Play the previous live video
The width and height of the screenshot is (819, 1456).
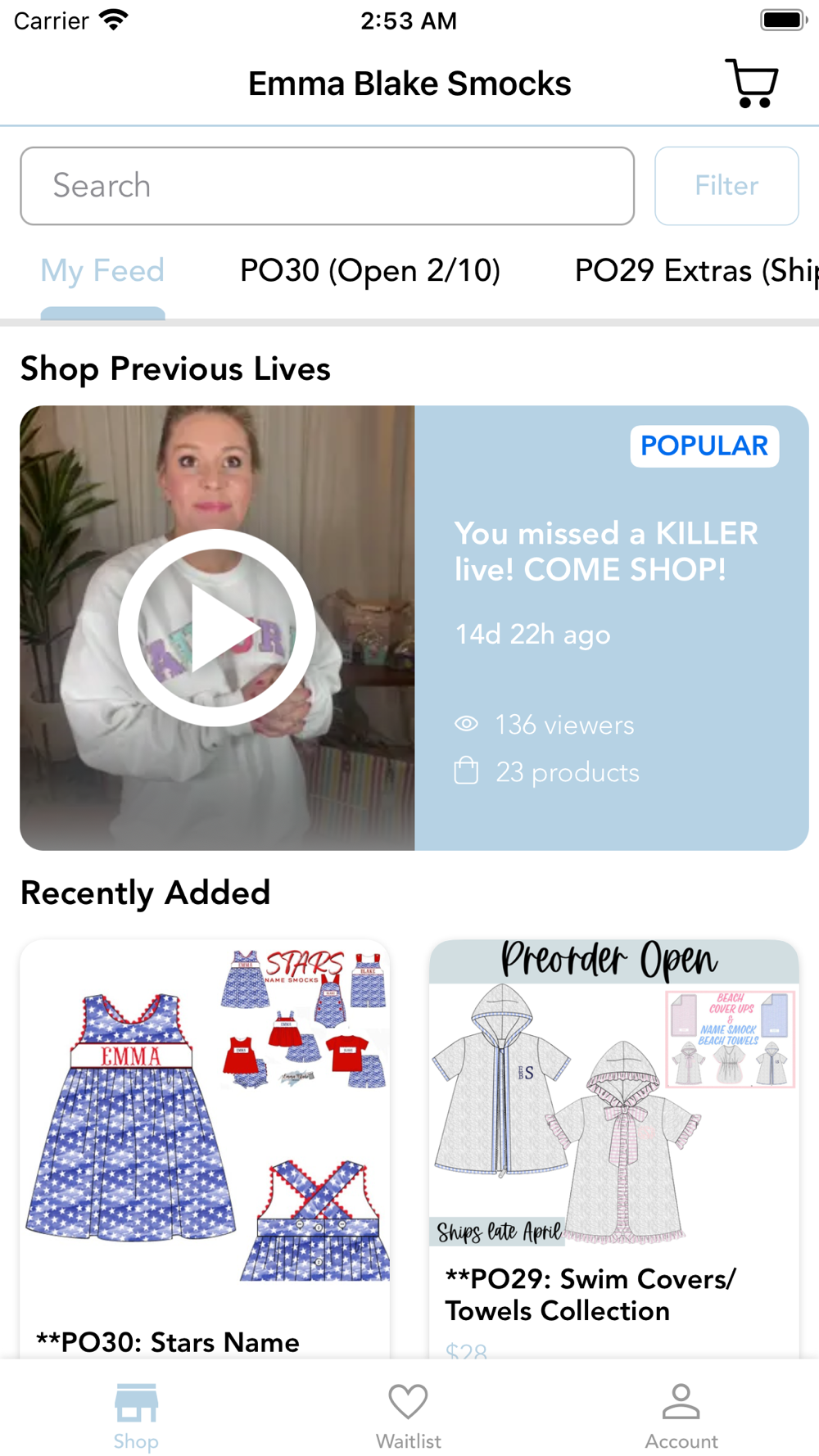217,628
